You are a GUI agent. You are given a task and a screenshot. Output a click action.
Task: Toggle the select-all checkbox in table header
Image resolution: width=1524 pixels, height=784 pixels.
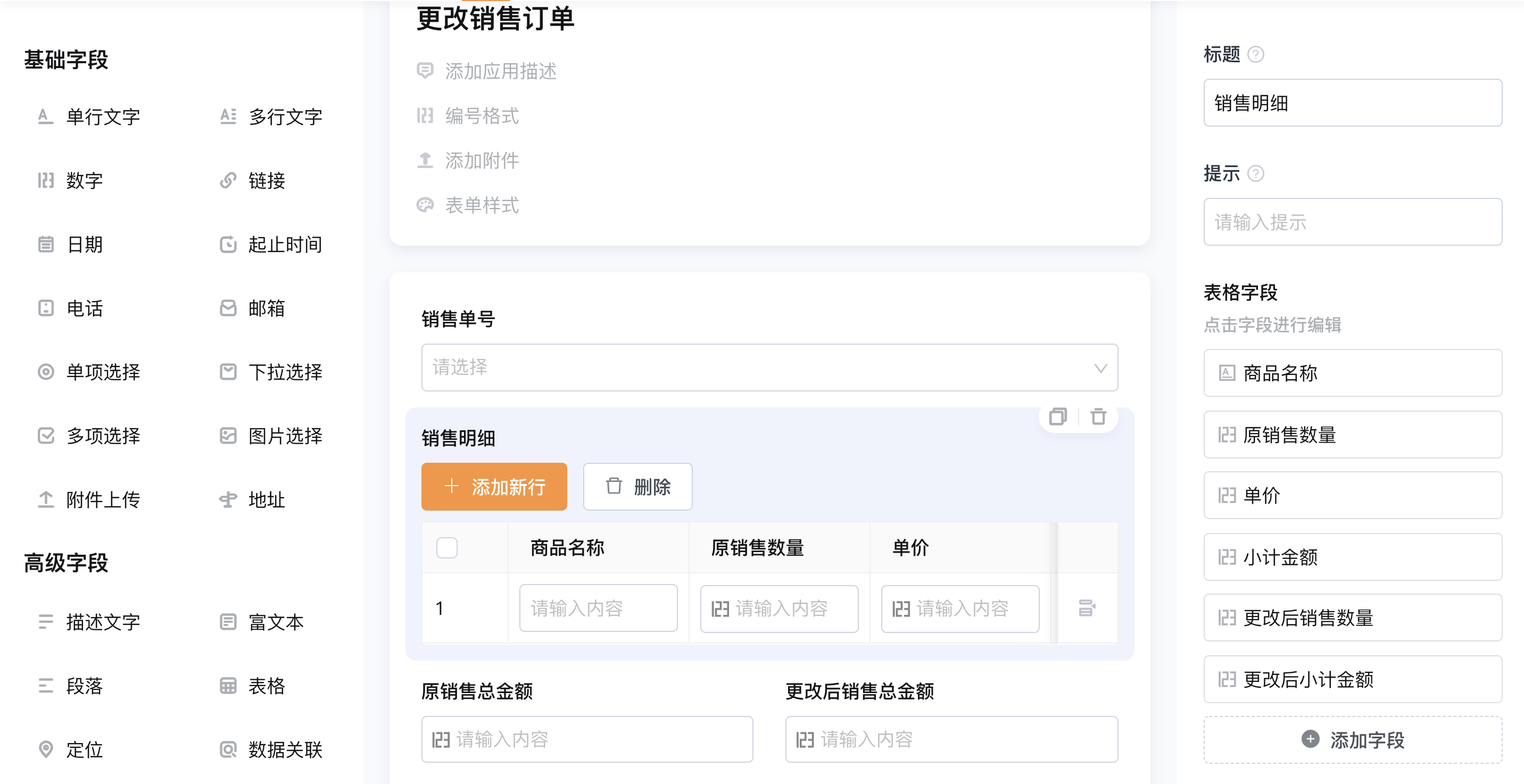tap(446, 547)
